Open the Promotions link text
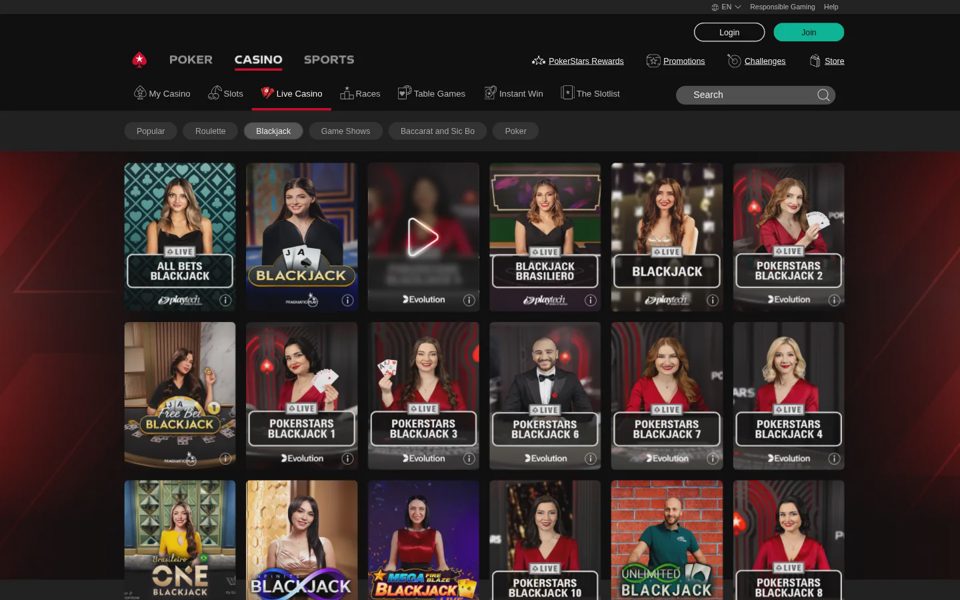The height and width of the screenshot is (600, 960). [x=684, y=61]
